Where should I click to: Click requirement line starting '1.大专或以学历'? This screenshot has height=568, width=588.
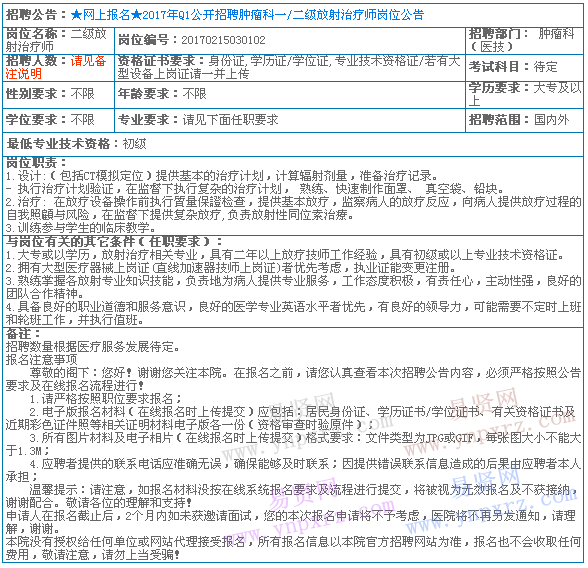click(x=285, y=255)
